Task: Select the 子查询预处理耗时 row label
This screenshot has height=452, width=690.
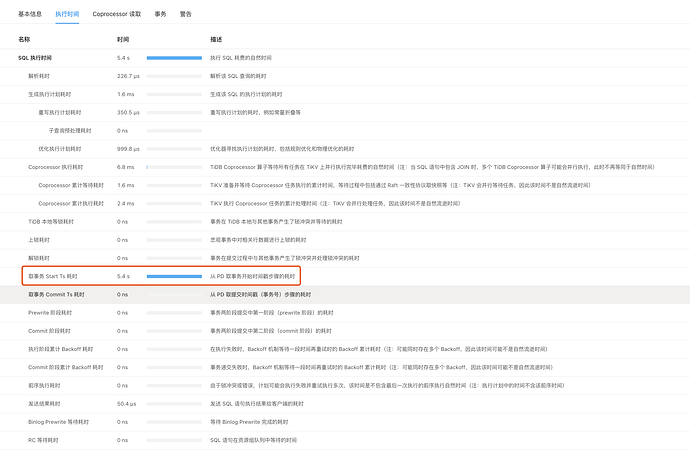Action: tap(70, 131)
